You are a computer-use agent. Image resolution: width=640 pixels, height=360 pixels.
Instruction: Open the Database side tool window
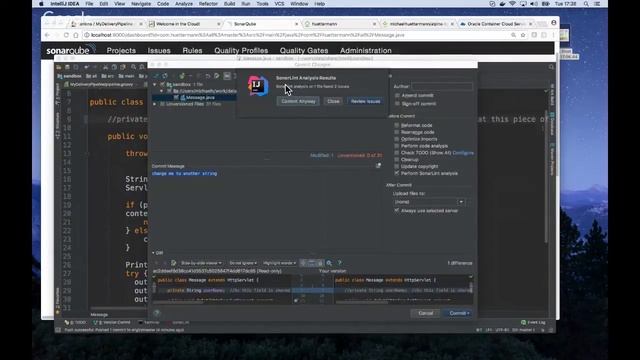pyautogui.click(x=552, y=124)
